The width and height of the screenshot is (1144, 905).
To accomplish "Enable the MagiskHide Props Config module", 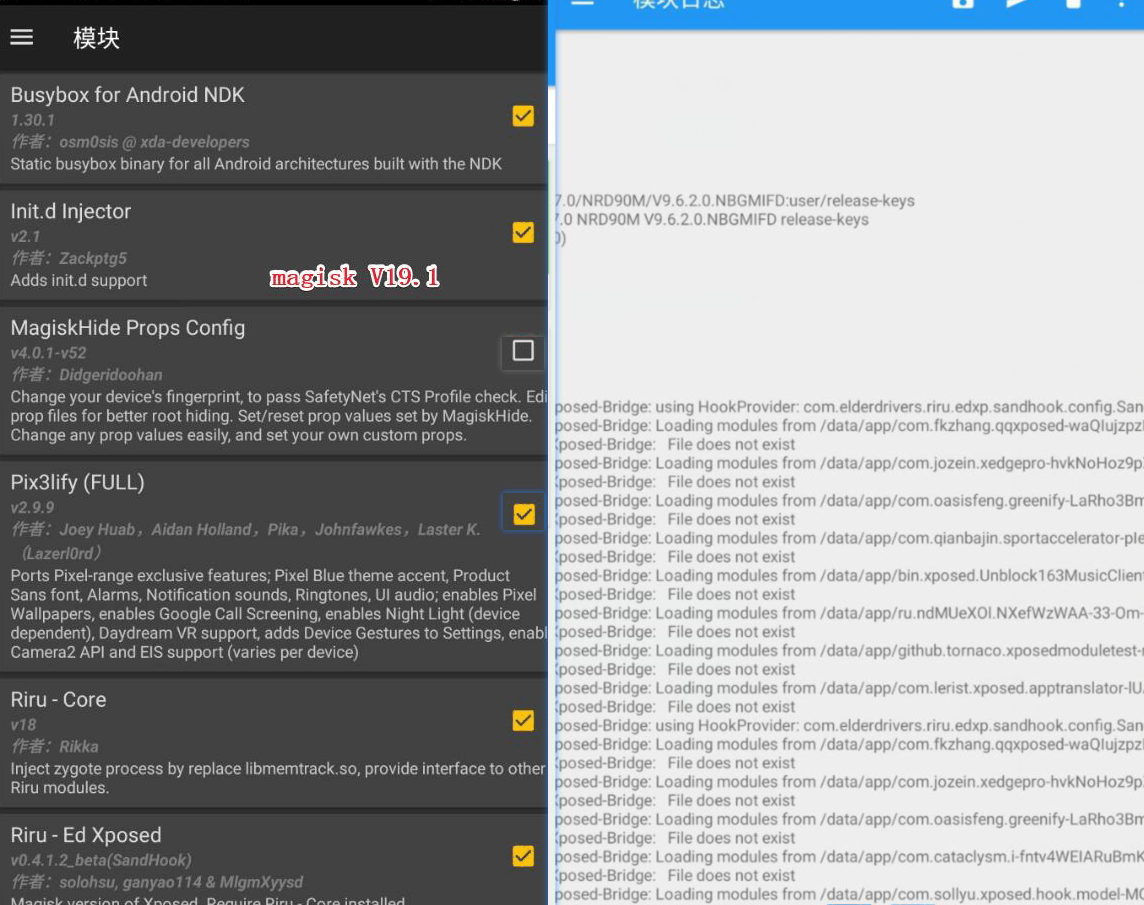I will click(522, 351).
